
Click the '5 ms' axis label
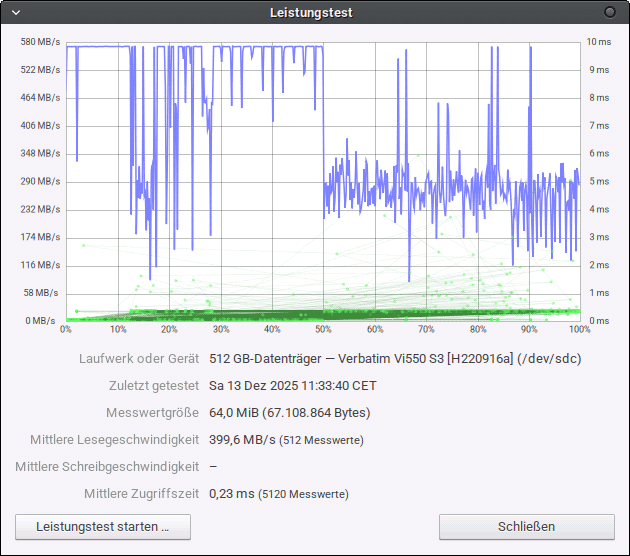coord(599,181)
